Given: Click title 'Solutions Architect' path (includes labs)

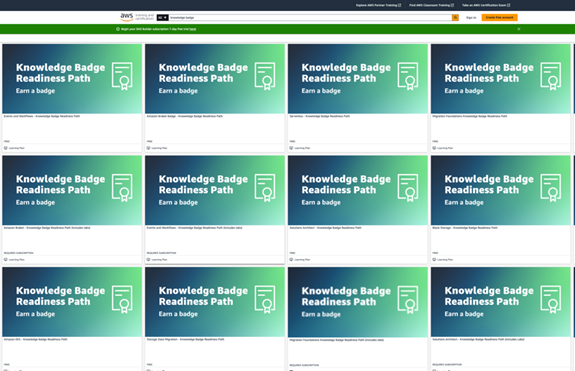Looking at the screenshot, I should 478,339.
